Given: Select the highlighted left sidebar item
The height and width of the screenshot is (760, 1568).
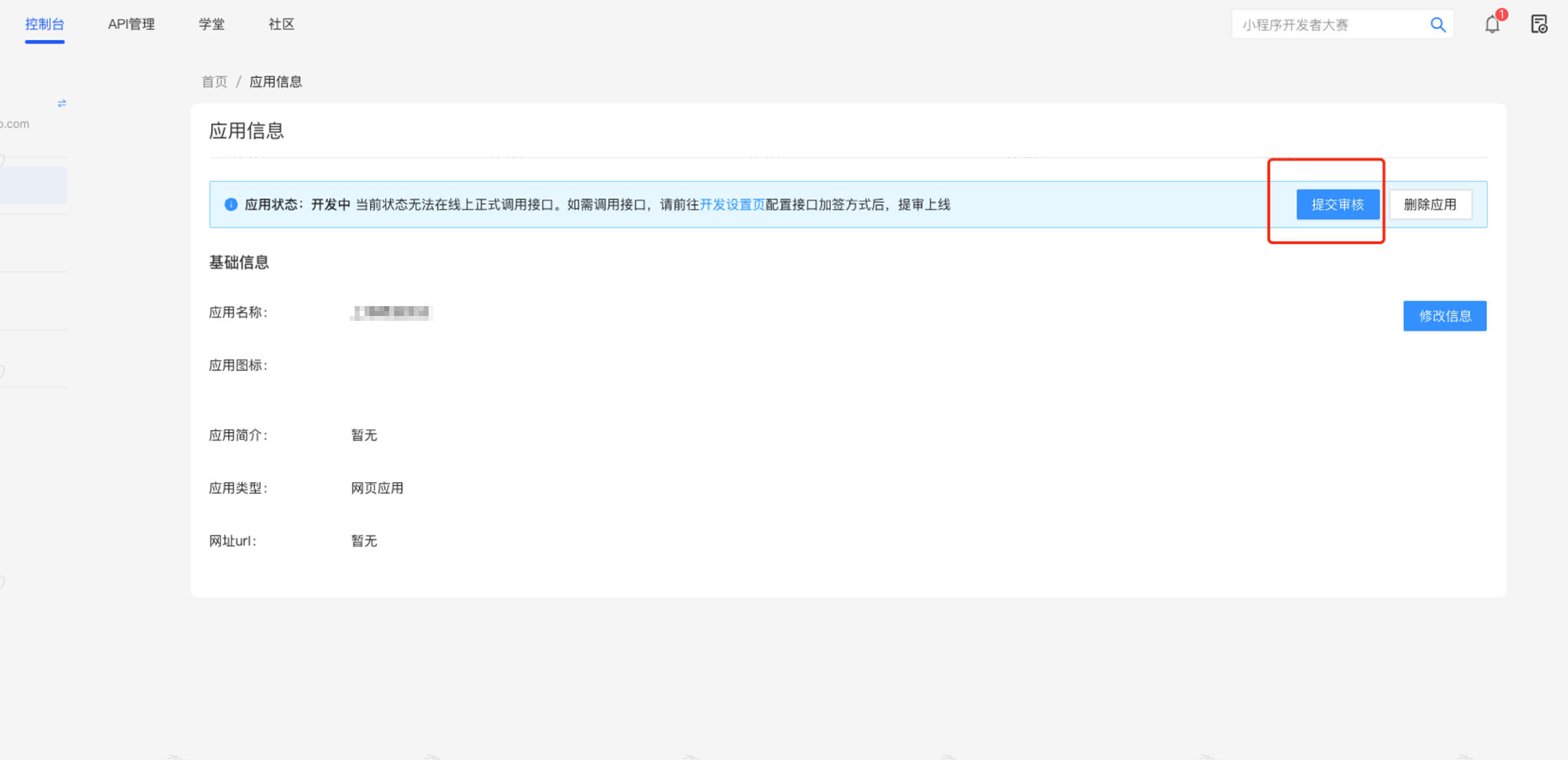Looking at the screenshot, I should [x=33, y=186].
